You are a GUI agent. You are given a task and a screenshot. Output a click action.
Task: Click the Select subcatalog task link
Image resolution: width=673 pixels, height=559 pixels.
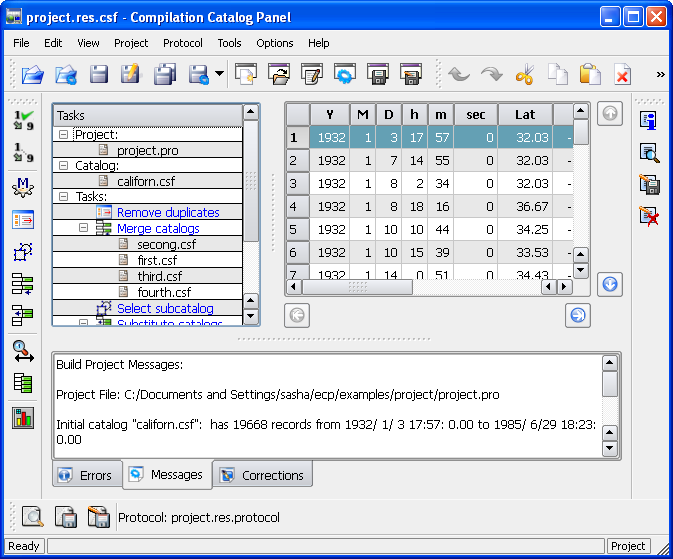165,308
